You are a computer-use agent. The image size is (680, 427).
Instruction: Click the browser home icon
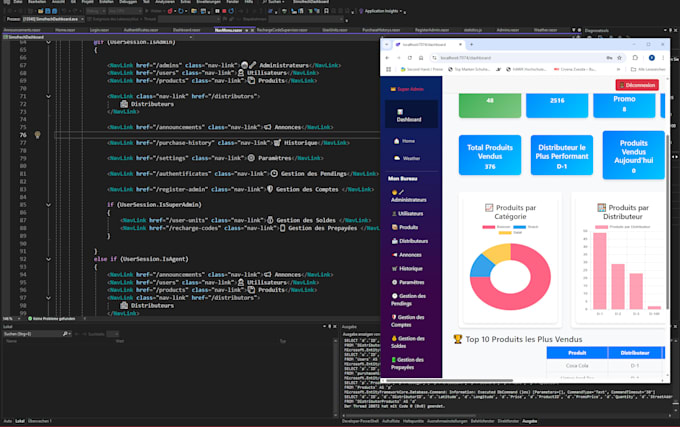pos(421,58)
